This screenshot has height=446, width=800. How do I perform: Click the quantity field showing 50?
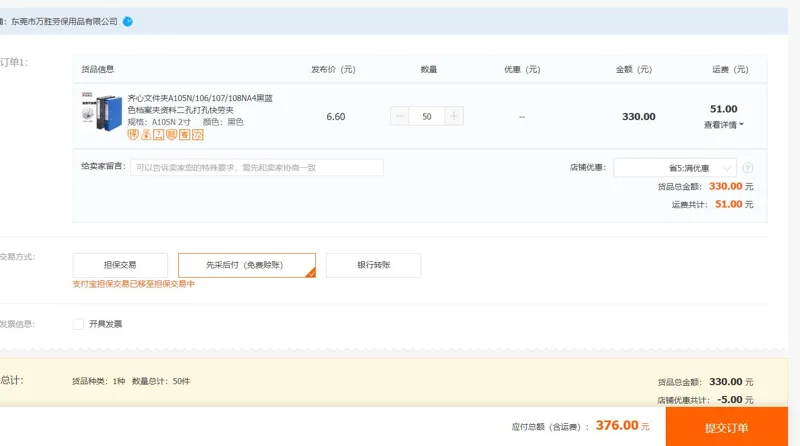click(427, 116)
